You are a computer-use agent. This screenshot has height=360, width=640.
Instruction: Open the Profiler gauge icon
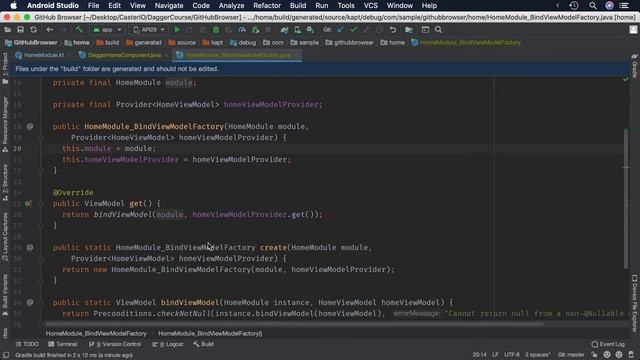tap(242, 30)
